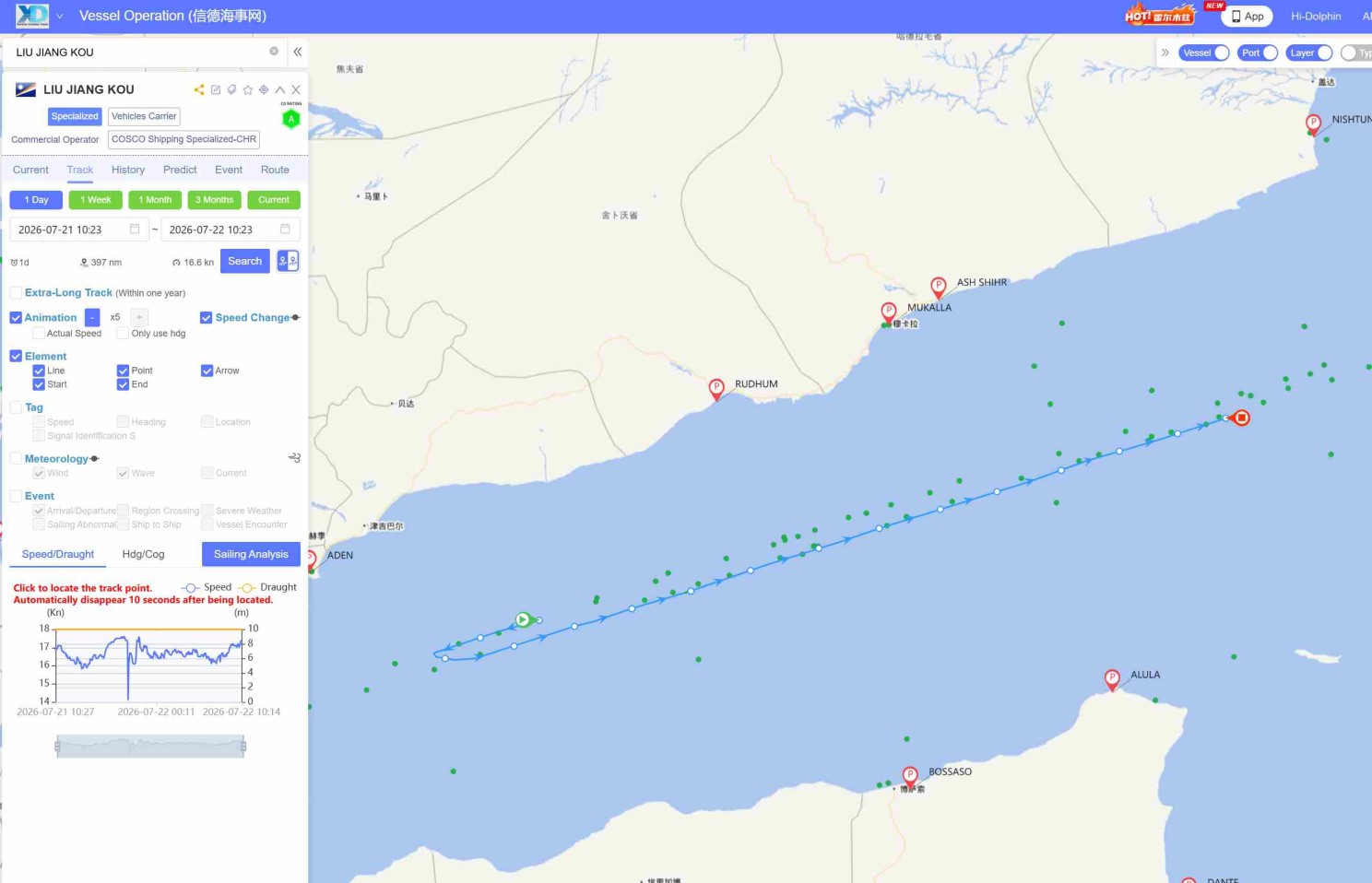The width and height of the screenshot is (1372, 883).
Task: Click the chart range slider right handle
Action: point(243,746)
